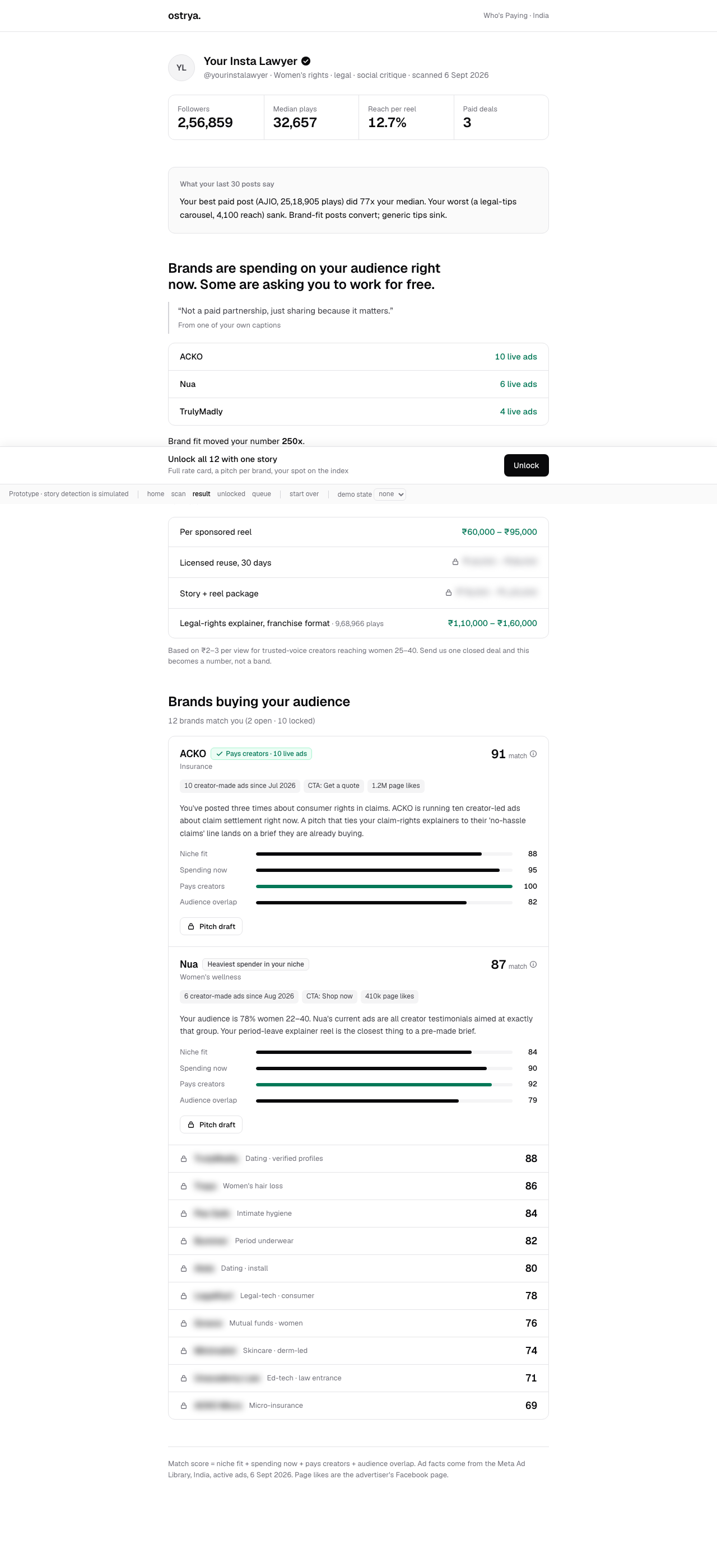The image size is (717, 1568).
Task: Click the YL profile avatar
Action: pos(181,68)
